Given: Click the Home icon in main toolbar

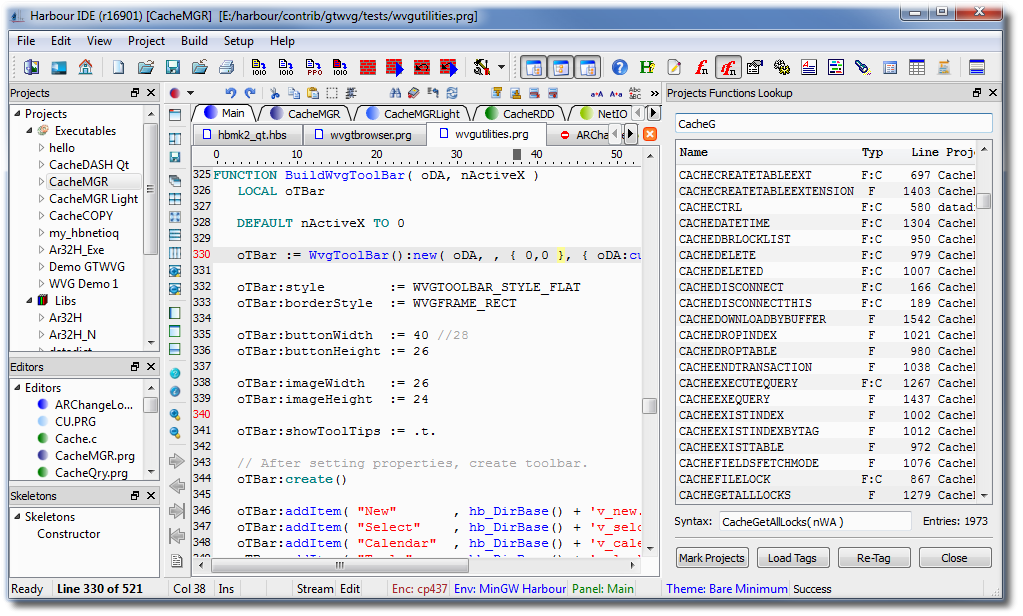Looking at the screenshot, I should pyautogui.click(x=86, y=68).
